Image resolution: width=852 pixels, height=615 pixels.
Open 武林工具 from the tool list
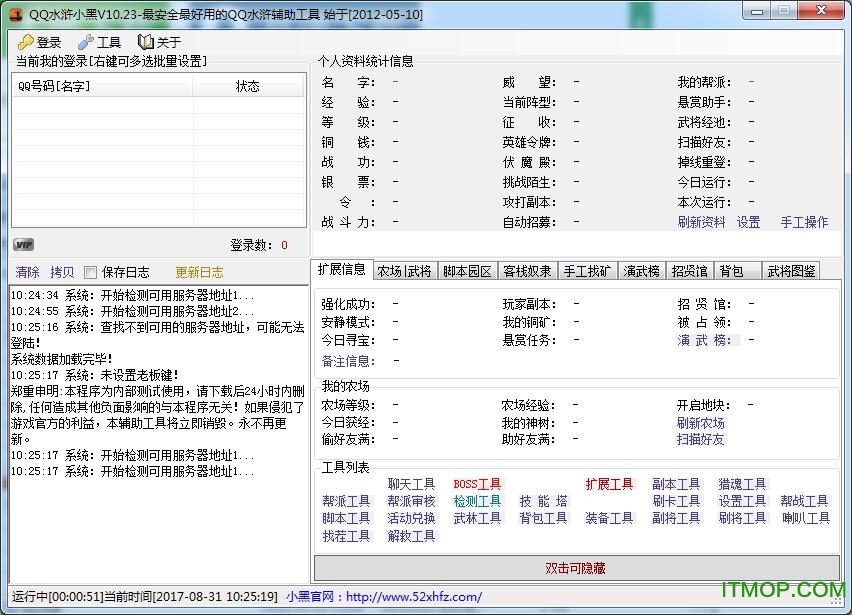pyautogui.click(x=477, y=518)
